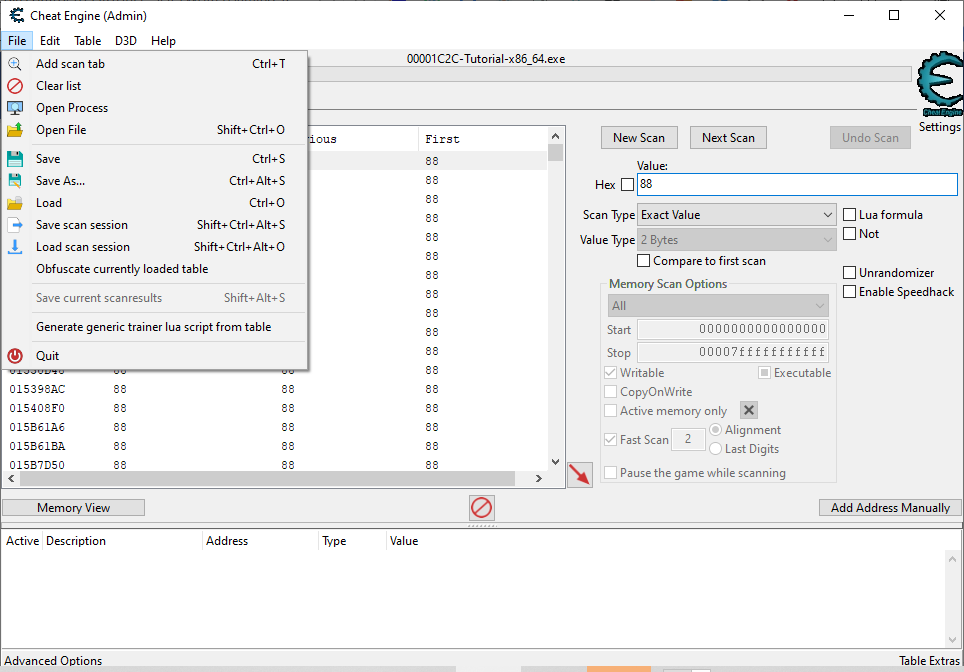Click the red circle clear-address-list icon
The image size is (964, 672).
tap(482, 508)
